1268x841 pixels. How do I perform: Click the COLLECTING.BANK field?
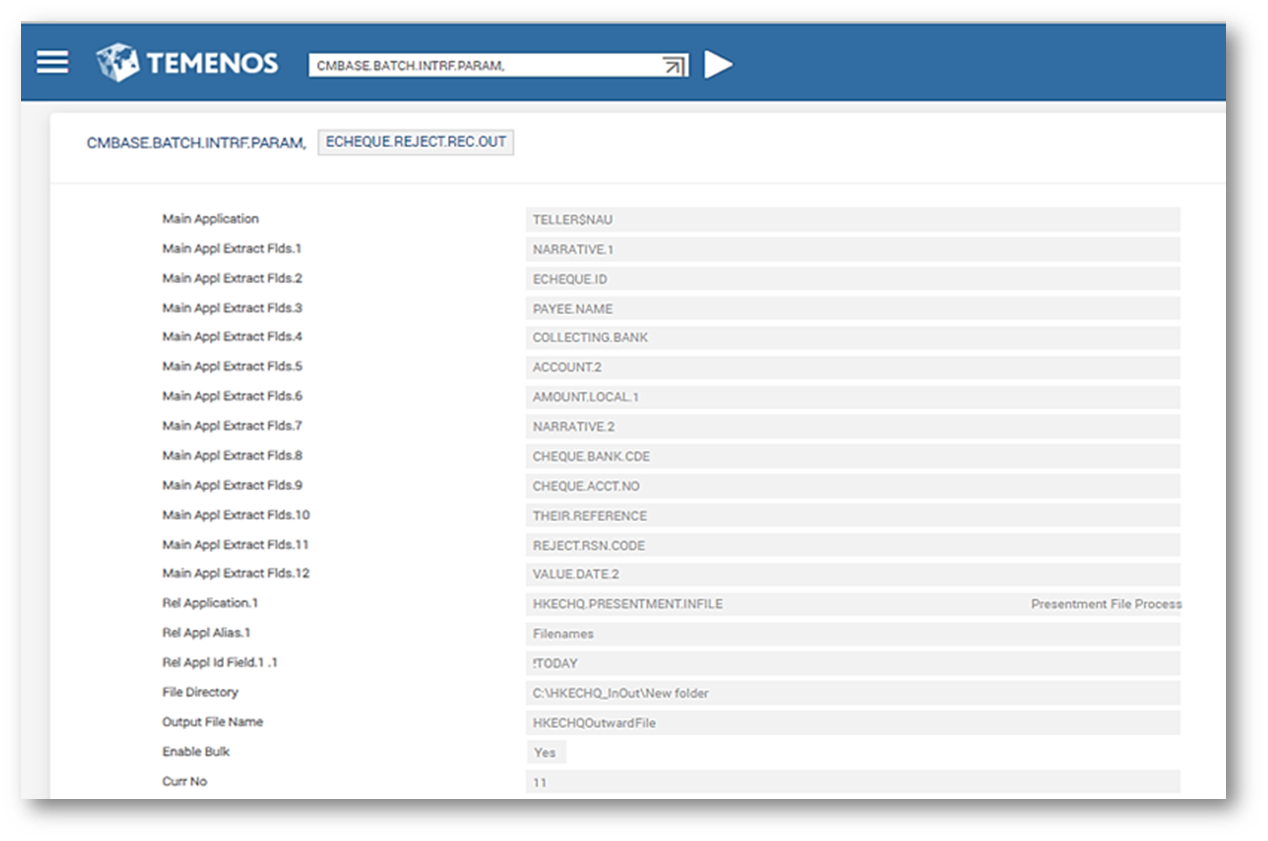coord(852,338)
